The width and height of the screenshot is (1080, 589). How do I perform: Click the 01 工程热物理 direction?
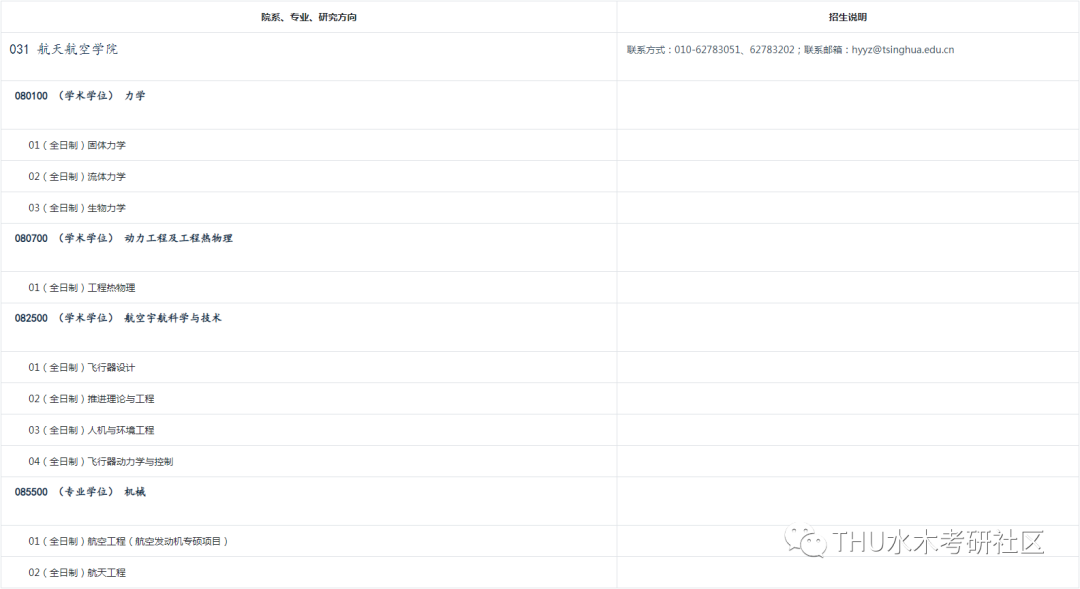pos(82,288)
